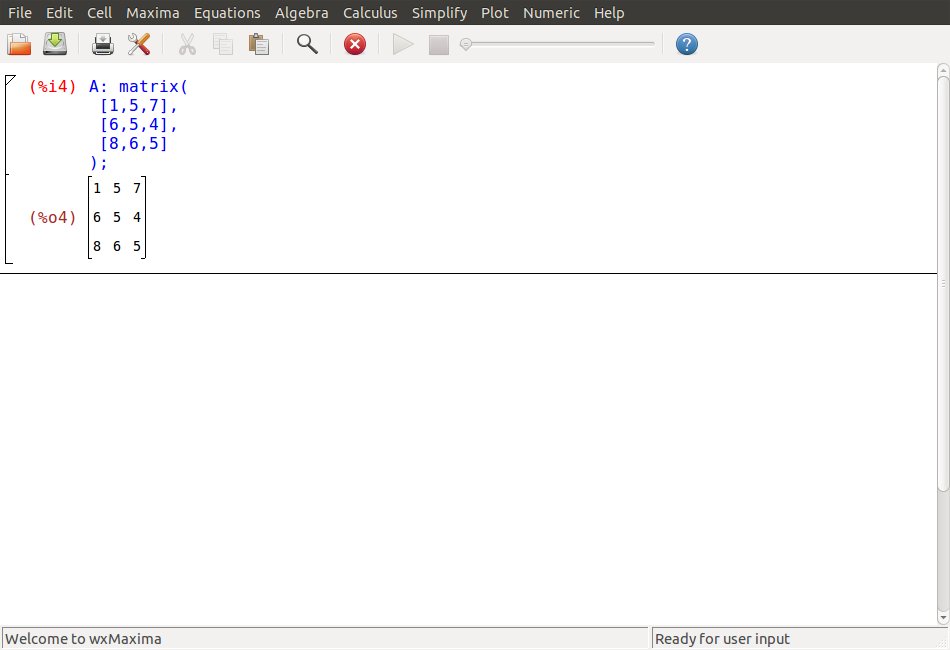
Task: Click the (%i4) input label
Action: tap(53, 87)
